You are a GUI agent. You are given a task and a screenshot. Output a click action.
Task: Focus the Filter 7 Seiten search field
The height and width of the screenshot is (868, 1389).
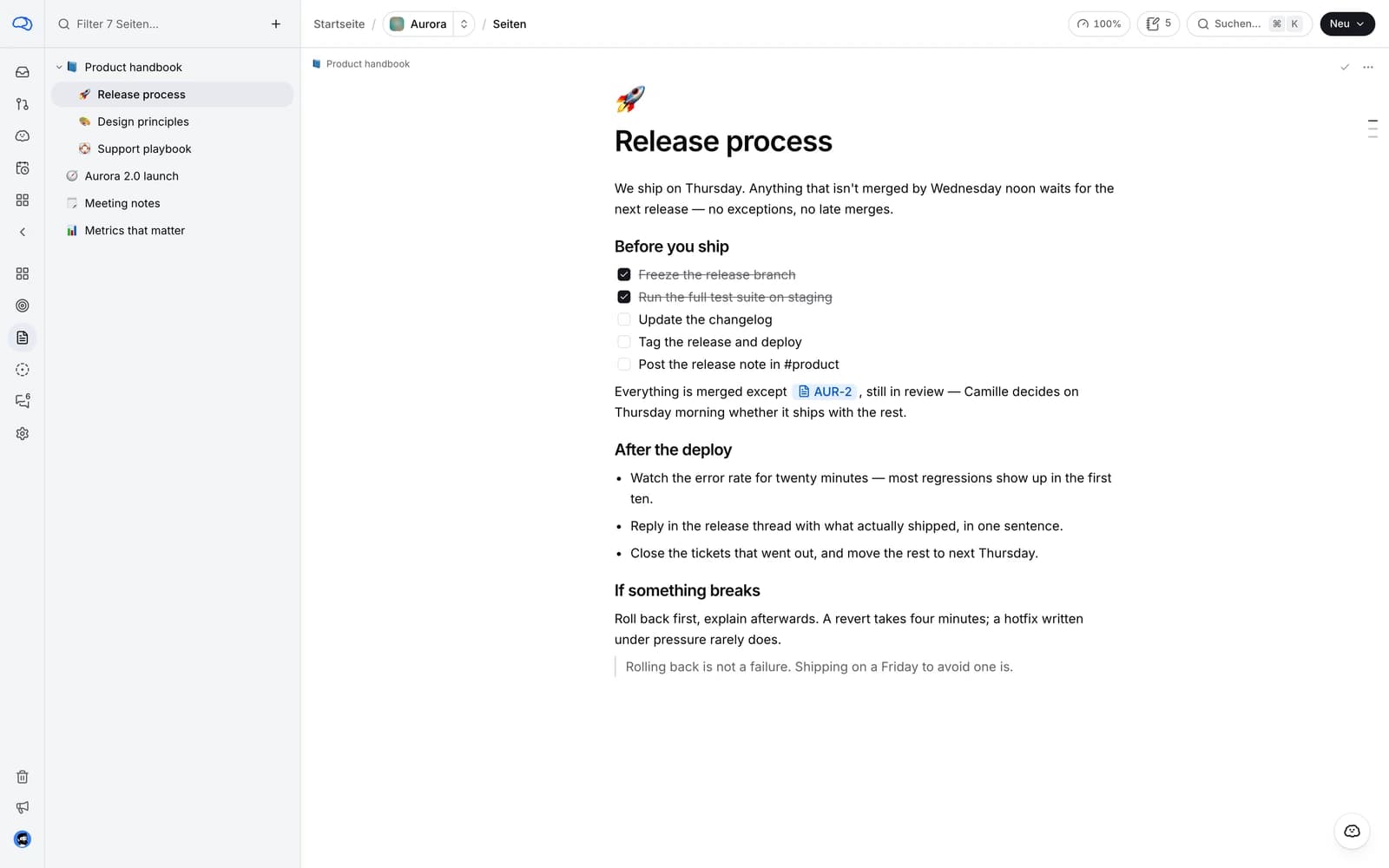[156, 24]
